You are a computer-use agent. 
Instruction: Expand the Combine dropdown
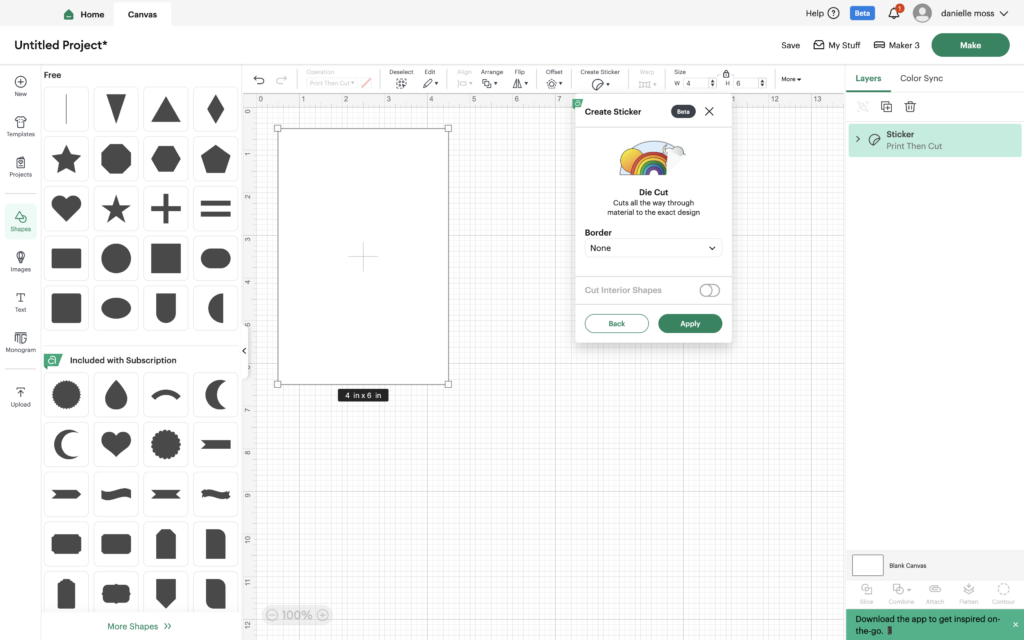pyautogui.click(x=909, y=589)
